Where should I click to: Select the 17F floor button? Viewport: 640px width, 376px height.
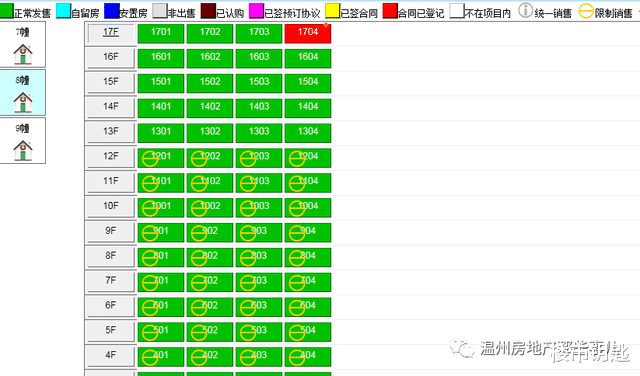click(x=111, y=33)
